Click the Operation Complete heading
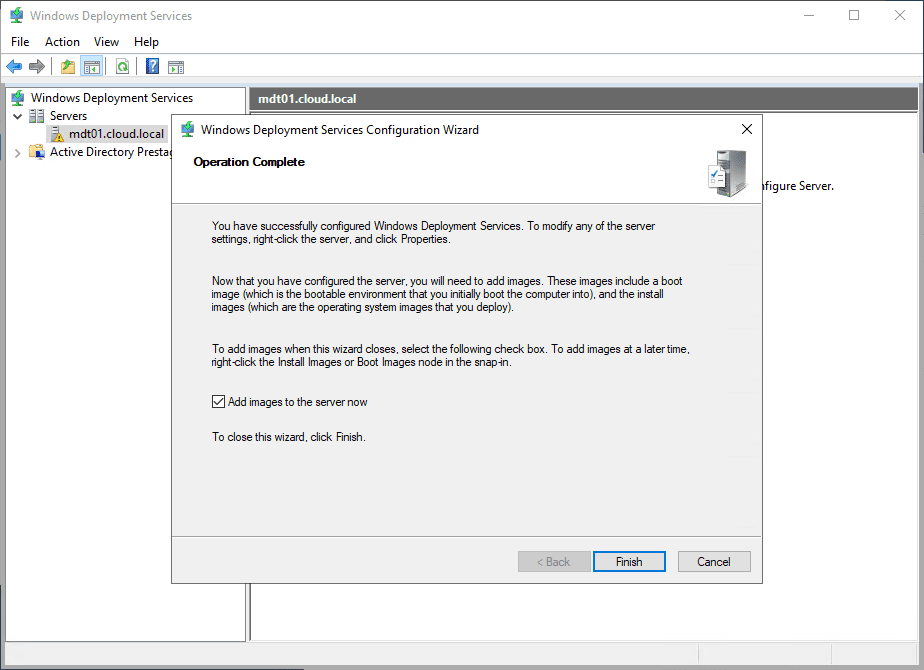The height and width of the screenshot is (670, 924). point(249,162)
